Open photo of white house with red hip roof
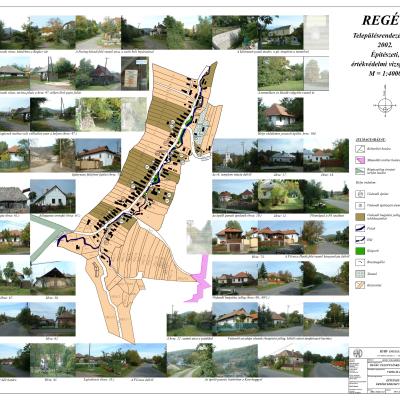This screenshot has width=400, height=400. point(281,114)
